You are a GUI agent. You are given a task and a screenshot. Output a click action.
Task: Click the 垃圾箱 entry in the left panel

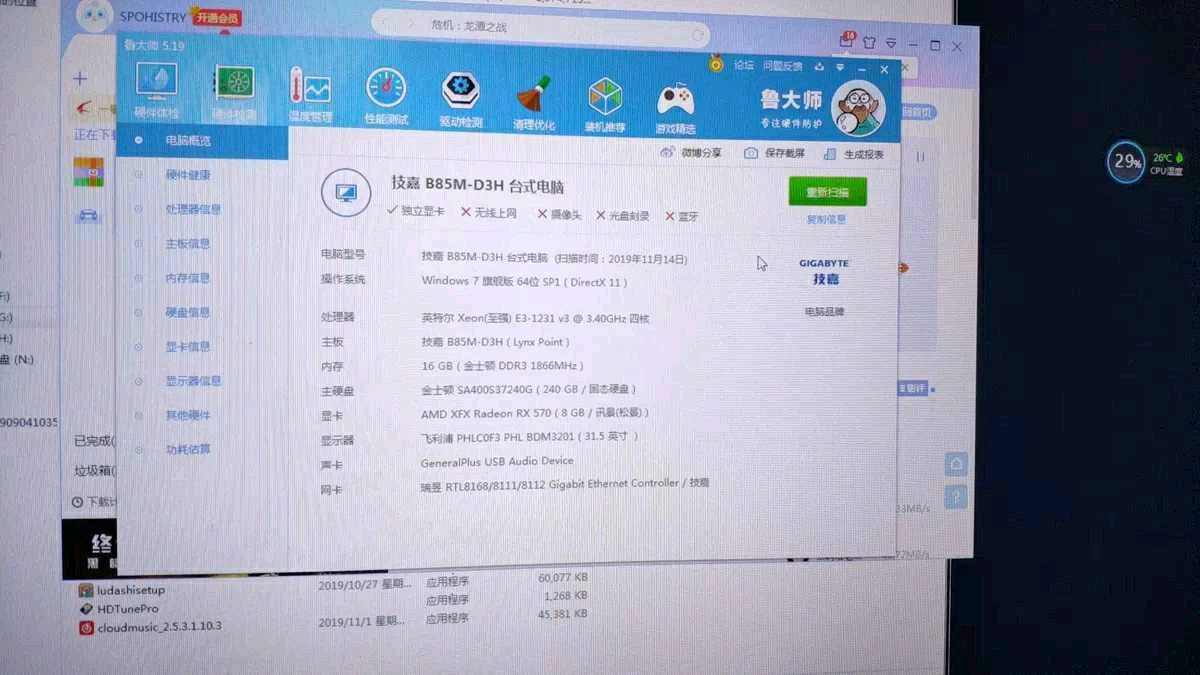[95, 471]
